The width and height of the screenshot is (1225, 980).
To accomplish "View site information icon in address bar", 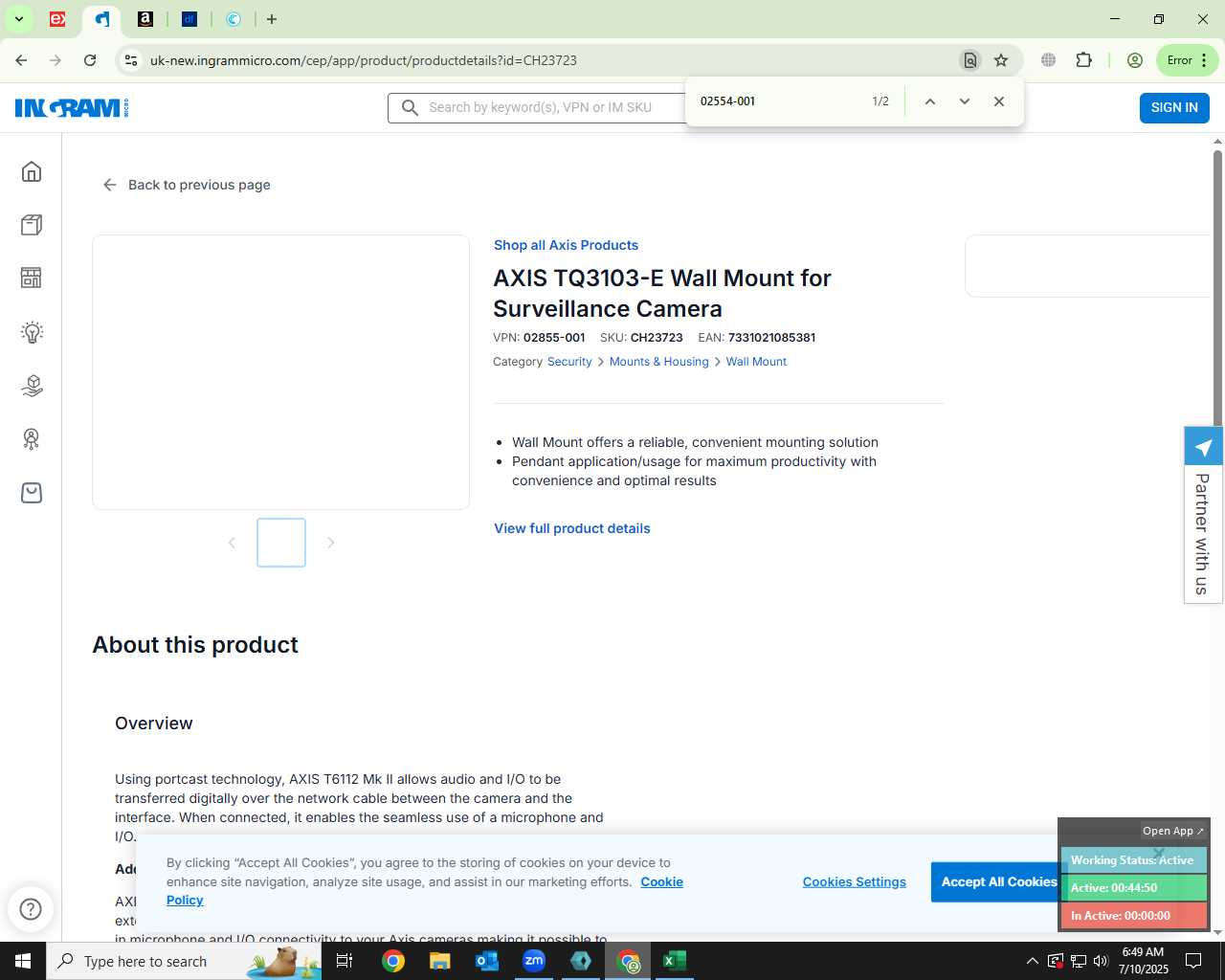I will (131, 60).
